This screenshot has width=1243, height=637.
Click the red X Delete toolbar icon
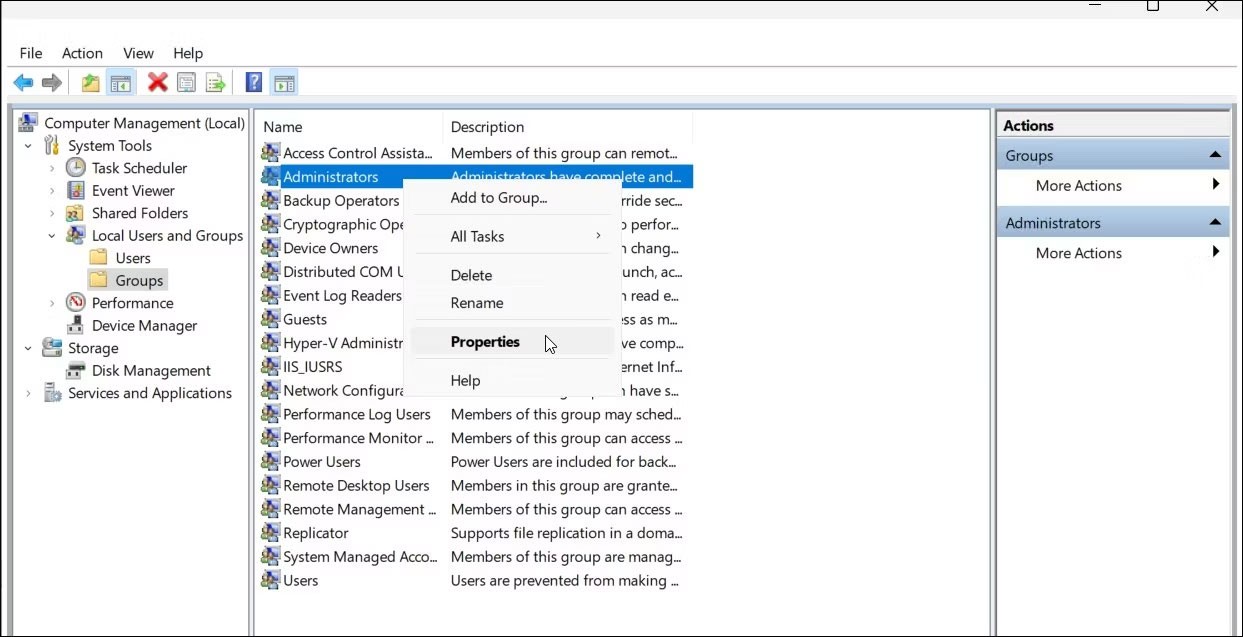(x=157, y=83)
